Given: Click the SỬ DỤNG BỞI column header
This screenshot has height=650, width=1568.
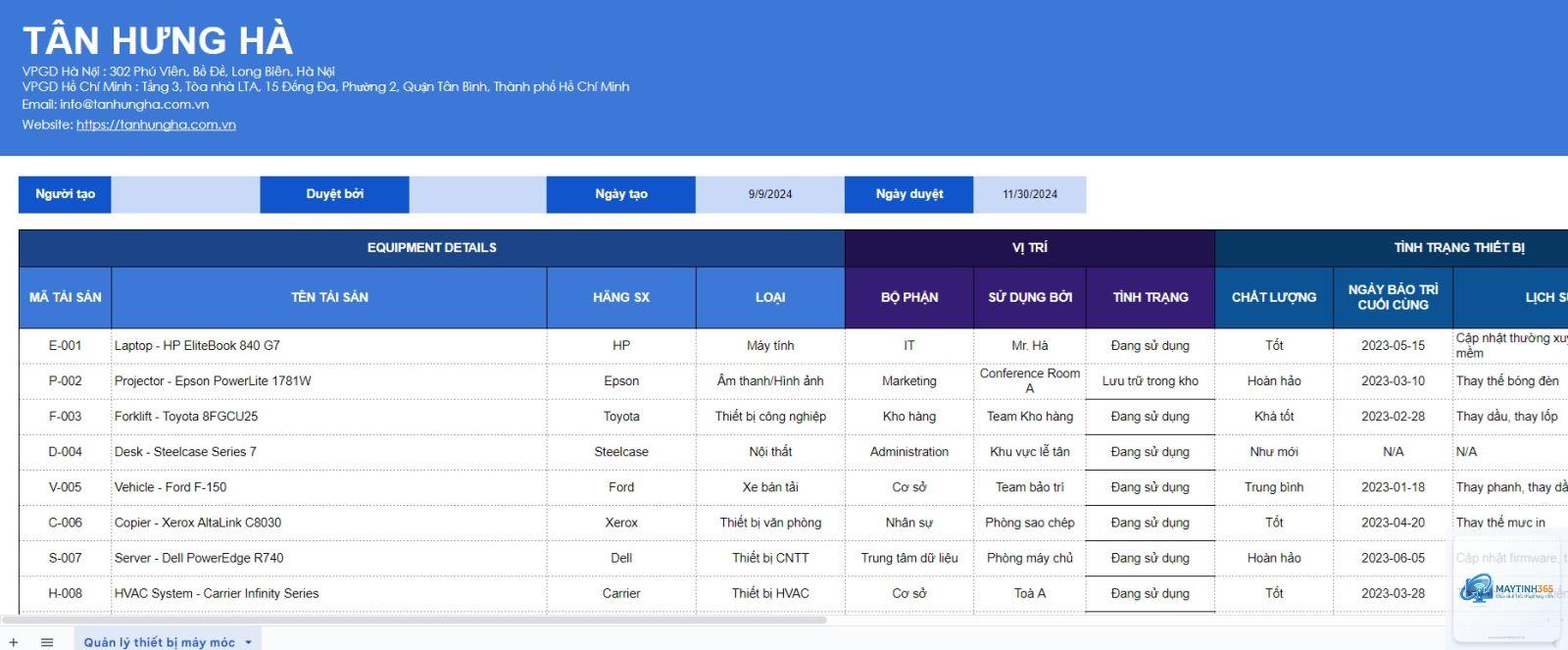Looking at the screenshot, I should (x=1030, y=297).
